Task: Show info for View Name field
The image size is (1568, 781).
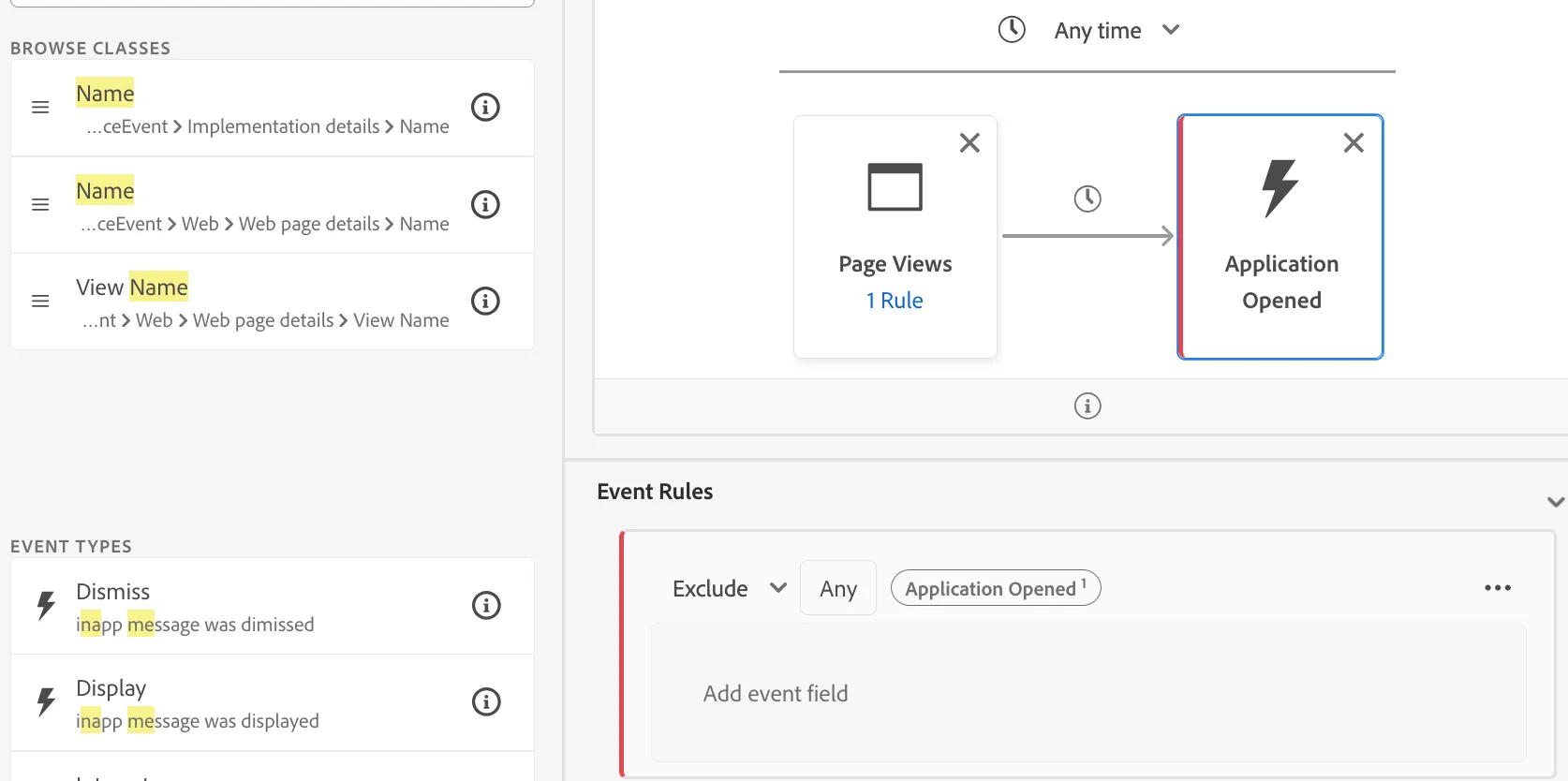Action: tap(485, 301)
